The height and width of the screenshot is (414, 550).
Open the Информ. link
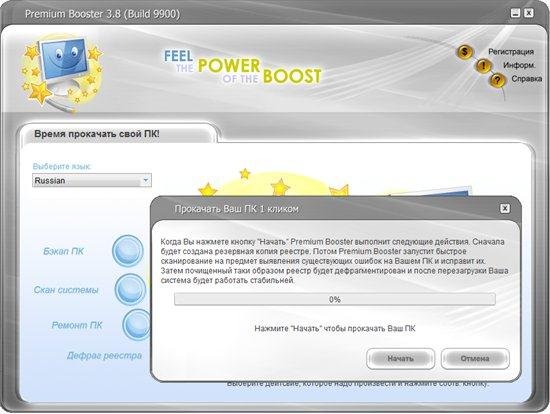(519, 65)
